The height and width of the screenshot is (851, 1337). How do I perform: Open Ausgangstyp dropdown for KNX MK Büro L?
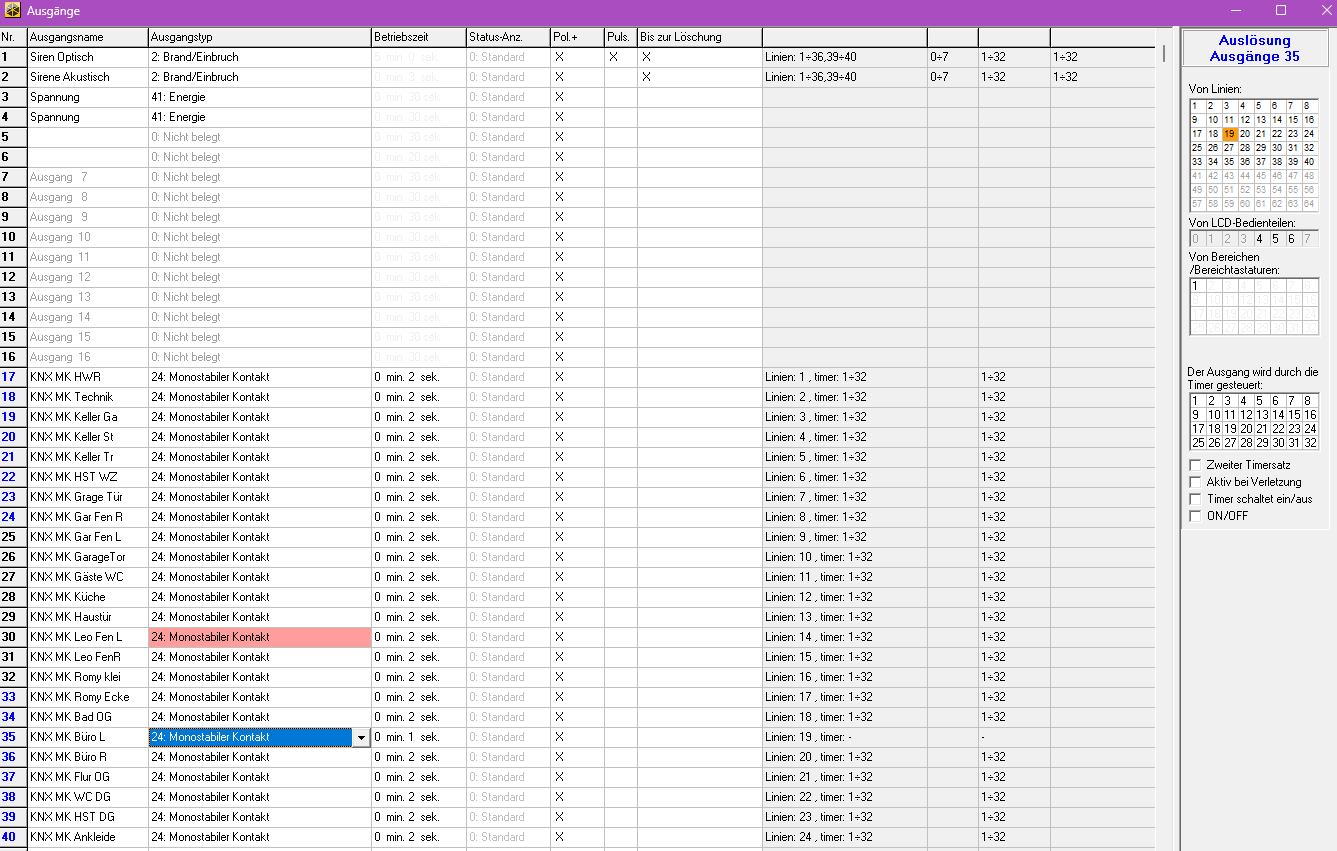[361, 737]
